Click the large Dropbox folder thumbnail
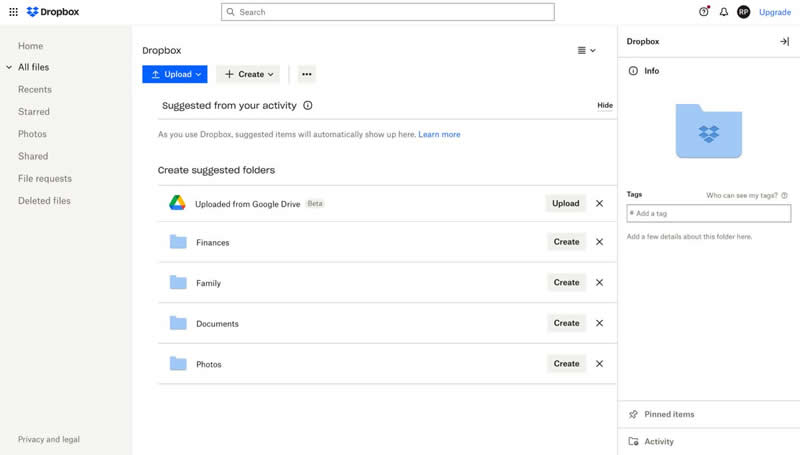 [709, 131]
